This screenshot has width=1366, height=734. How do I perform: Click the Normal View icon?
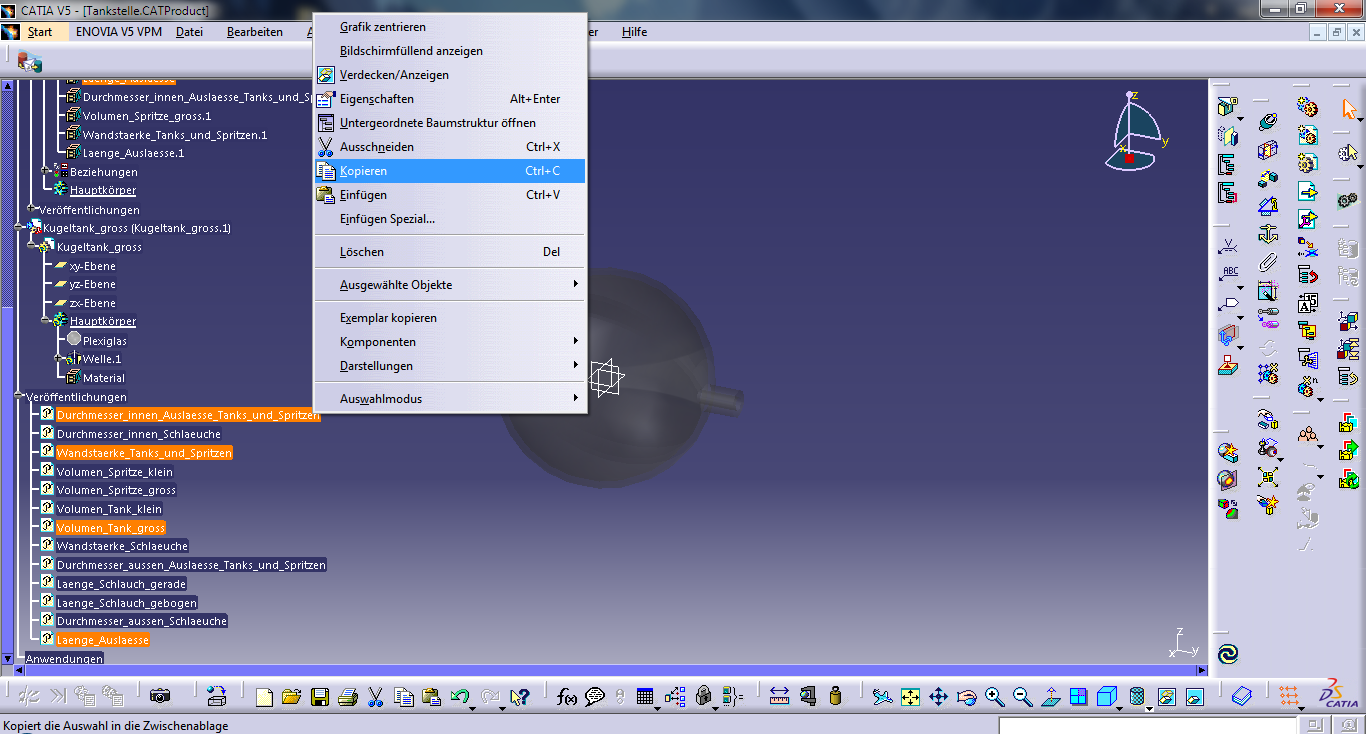pos(1050,696)
